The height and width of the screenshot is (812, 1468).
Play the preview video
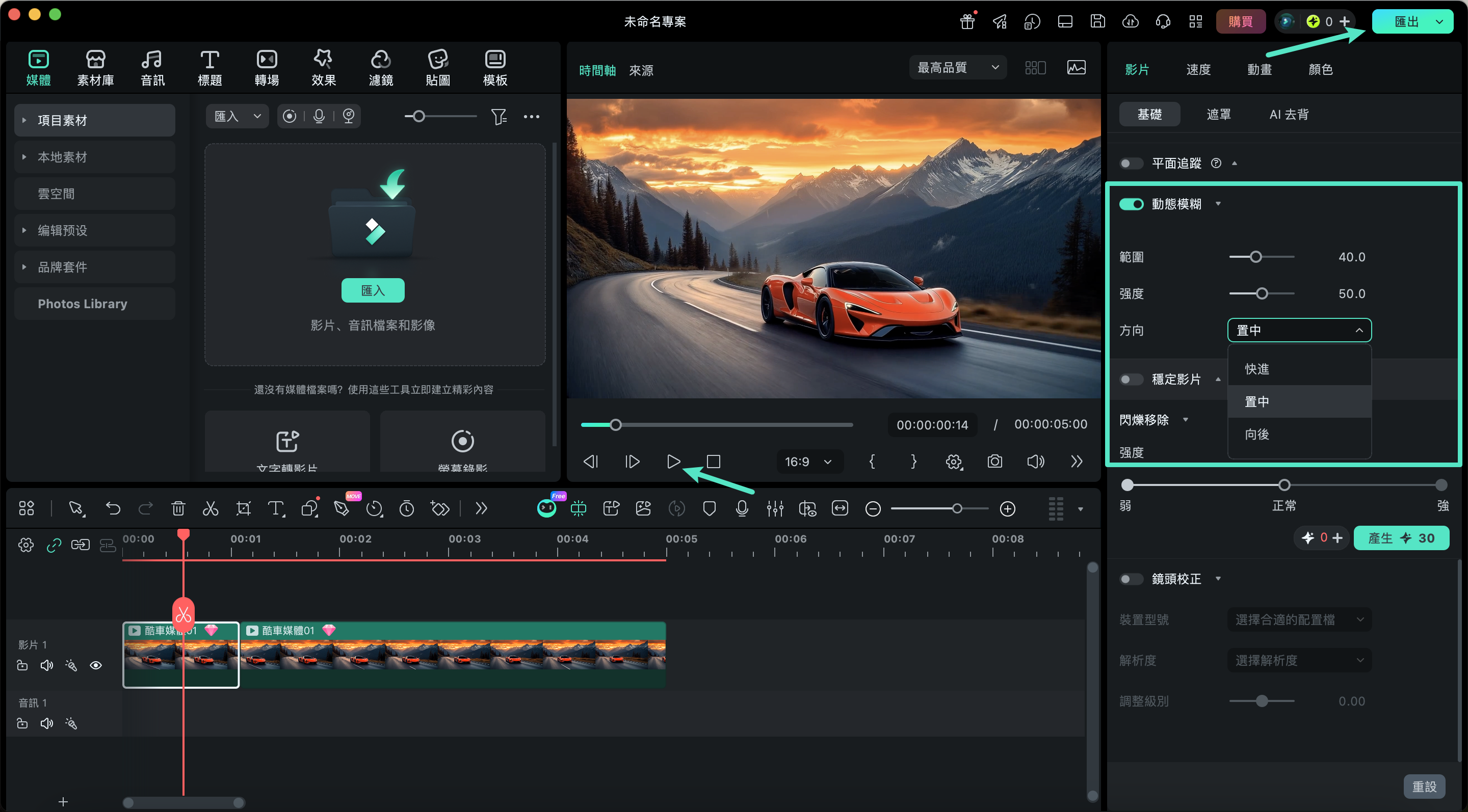tap(673, 461)
